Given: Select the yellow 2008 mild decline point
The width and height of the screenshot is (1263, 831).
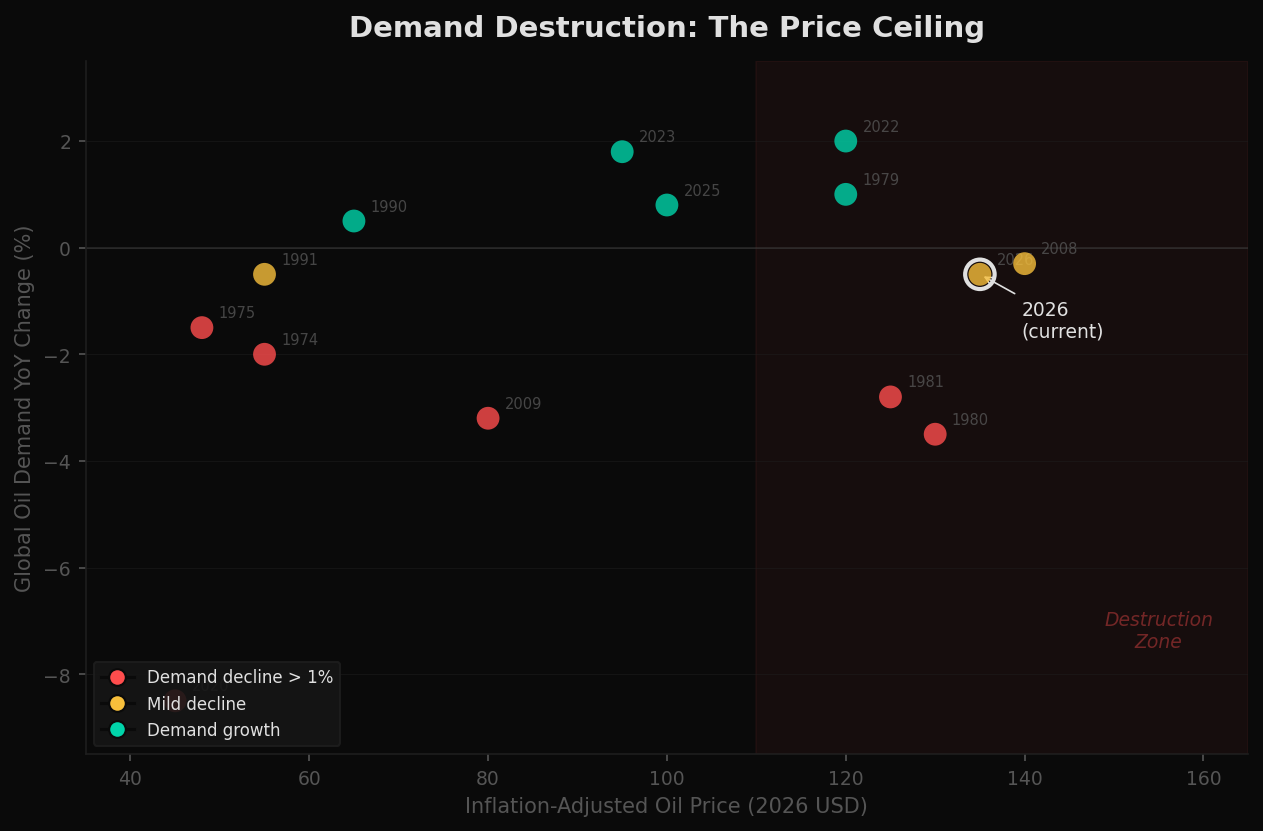Looking at the screenshot, I should tap(1024, 263).
